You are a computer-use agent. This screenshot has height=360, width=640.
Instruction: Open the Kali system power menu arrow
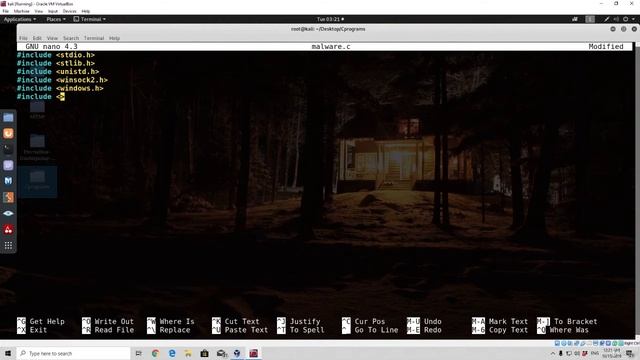(x=633, y=19)
